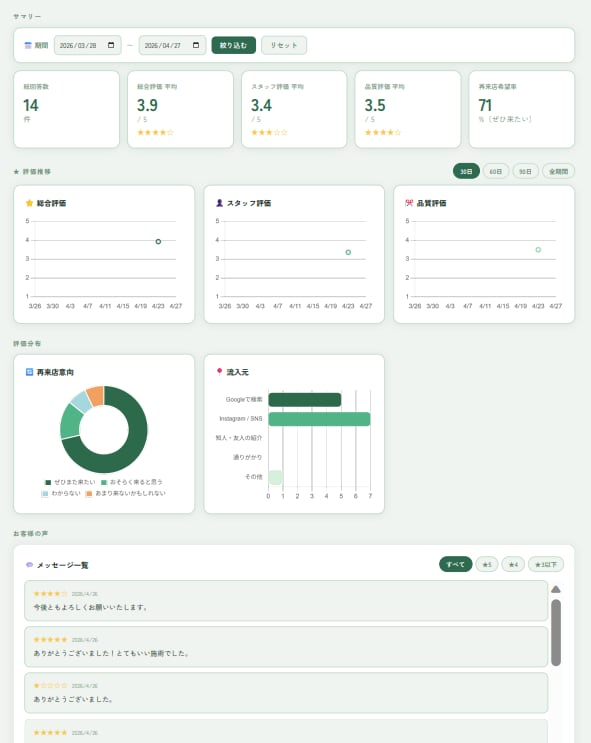Filter messages by ★4
The image size is (591, 743).
[513, 564]
